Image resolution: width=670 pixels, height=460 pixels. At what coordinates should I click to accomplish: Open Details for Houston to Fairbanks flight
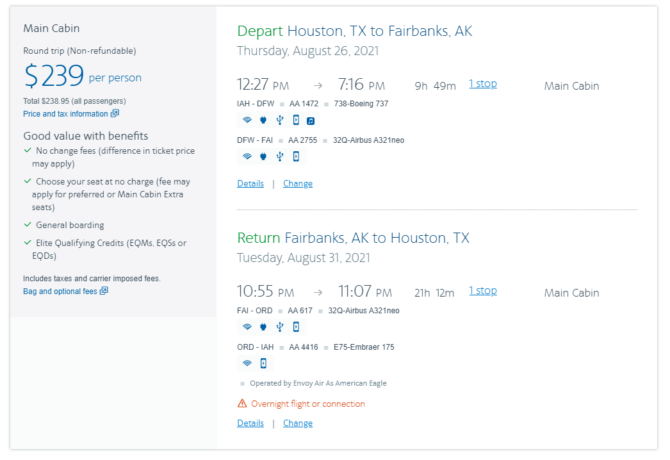(250, 183)
